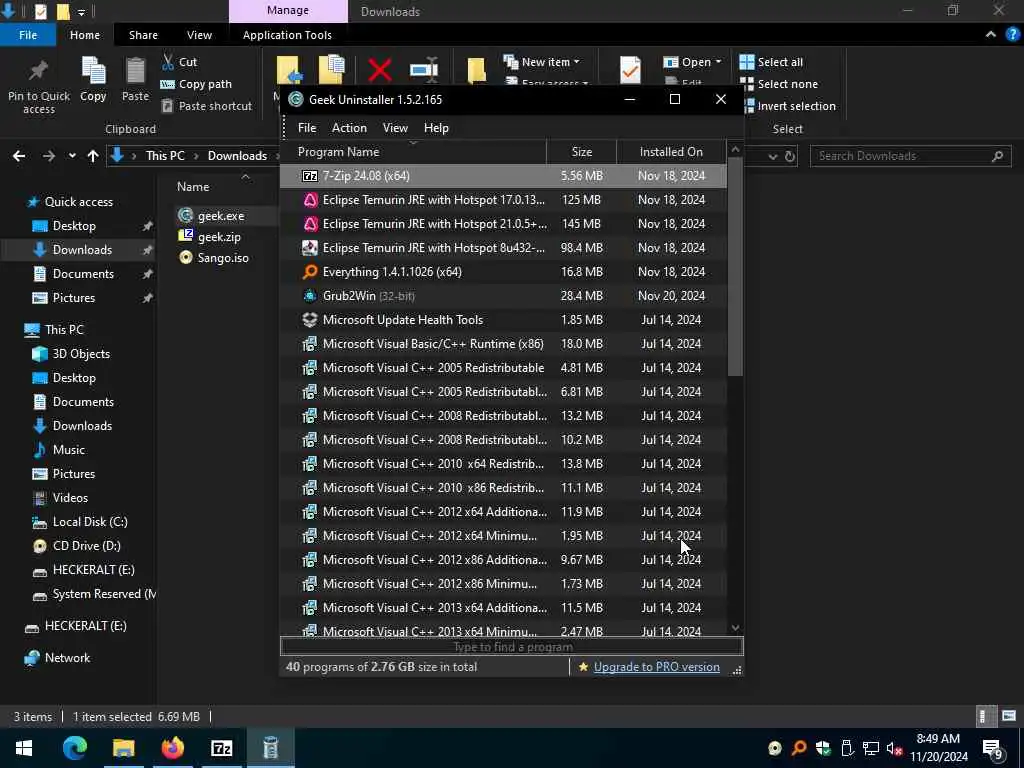Screen dimensions: 1024x768
Task: Click the scroll down arrow in program list
Action: coord(735,628)
